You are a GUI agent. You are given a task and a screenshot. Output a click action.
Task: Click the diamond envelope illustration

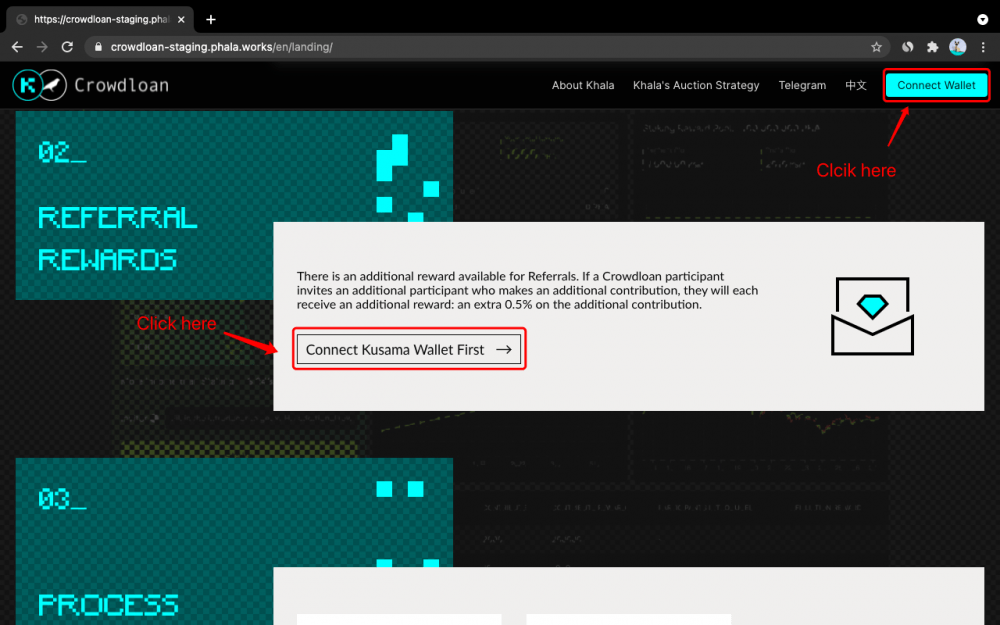coord(872,316)
